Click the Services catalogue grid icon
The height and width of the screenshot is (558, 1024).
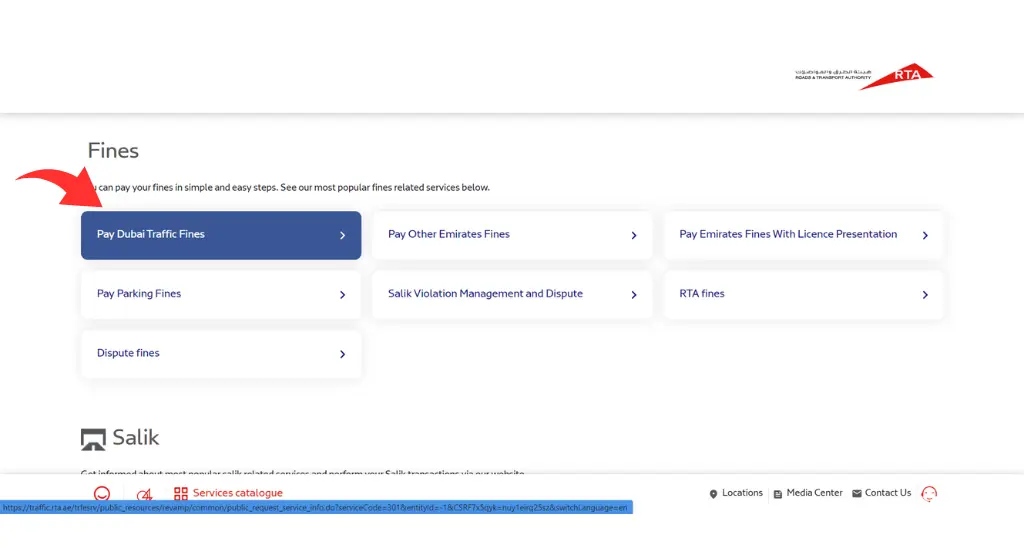tap(181, 493)
